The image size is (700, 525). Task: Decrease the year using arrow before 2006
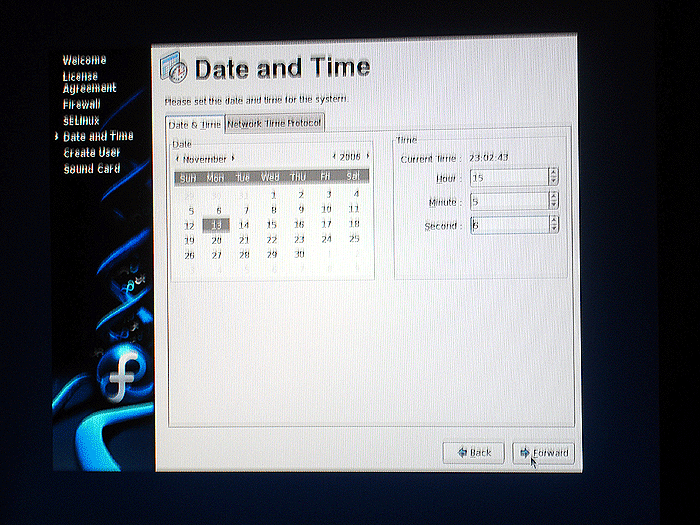point(334,156)
